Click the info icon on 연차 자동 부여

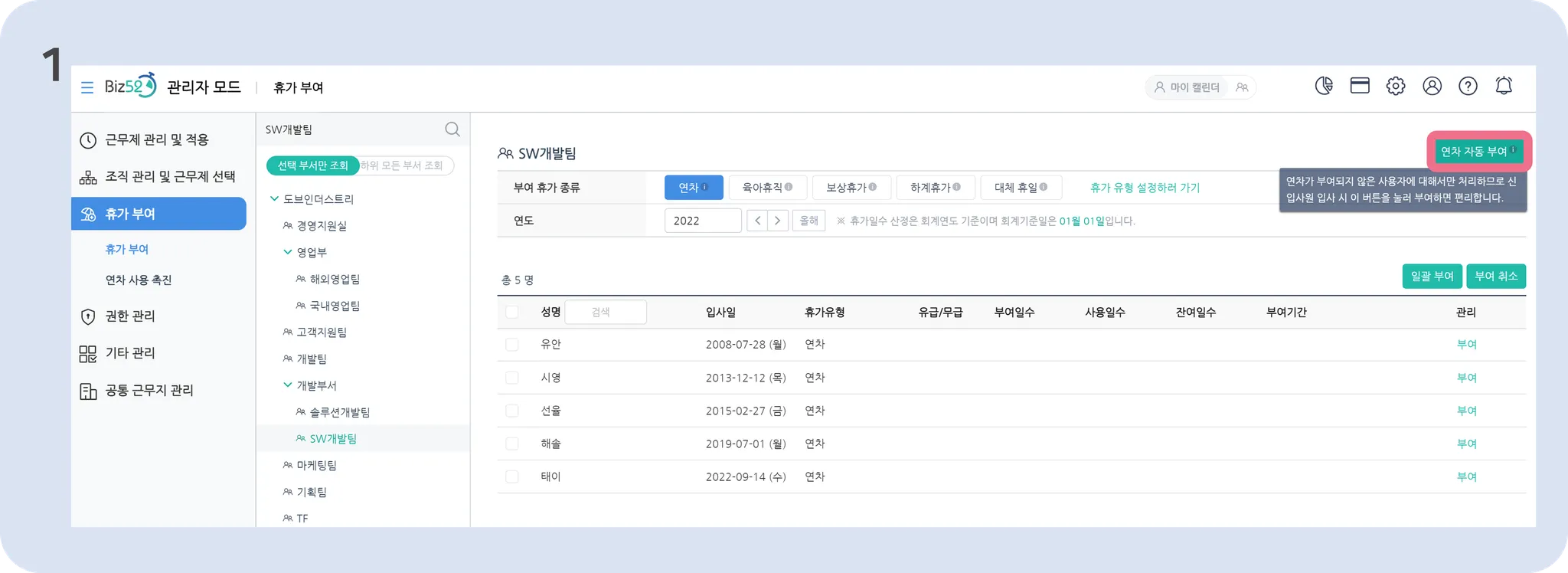pyautogui.click(x=1514, y=150)
